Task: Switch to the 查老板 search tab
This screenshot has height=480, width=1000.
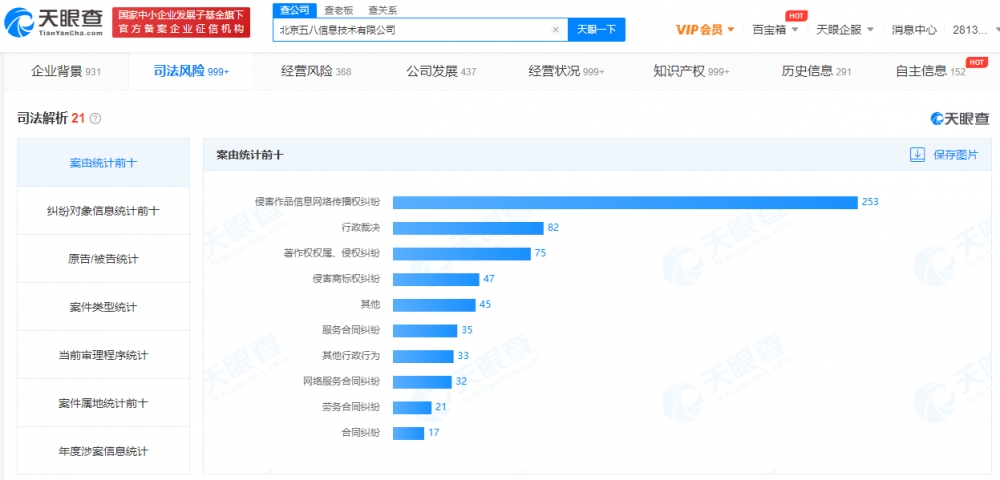Action: (x=339, y=10)
